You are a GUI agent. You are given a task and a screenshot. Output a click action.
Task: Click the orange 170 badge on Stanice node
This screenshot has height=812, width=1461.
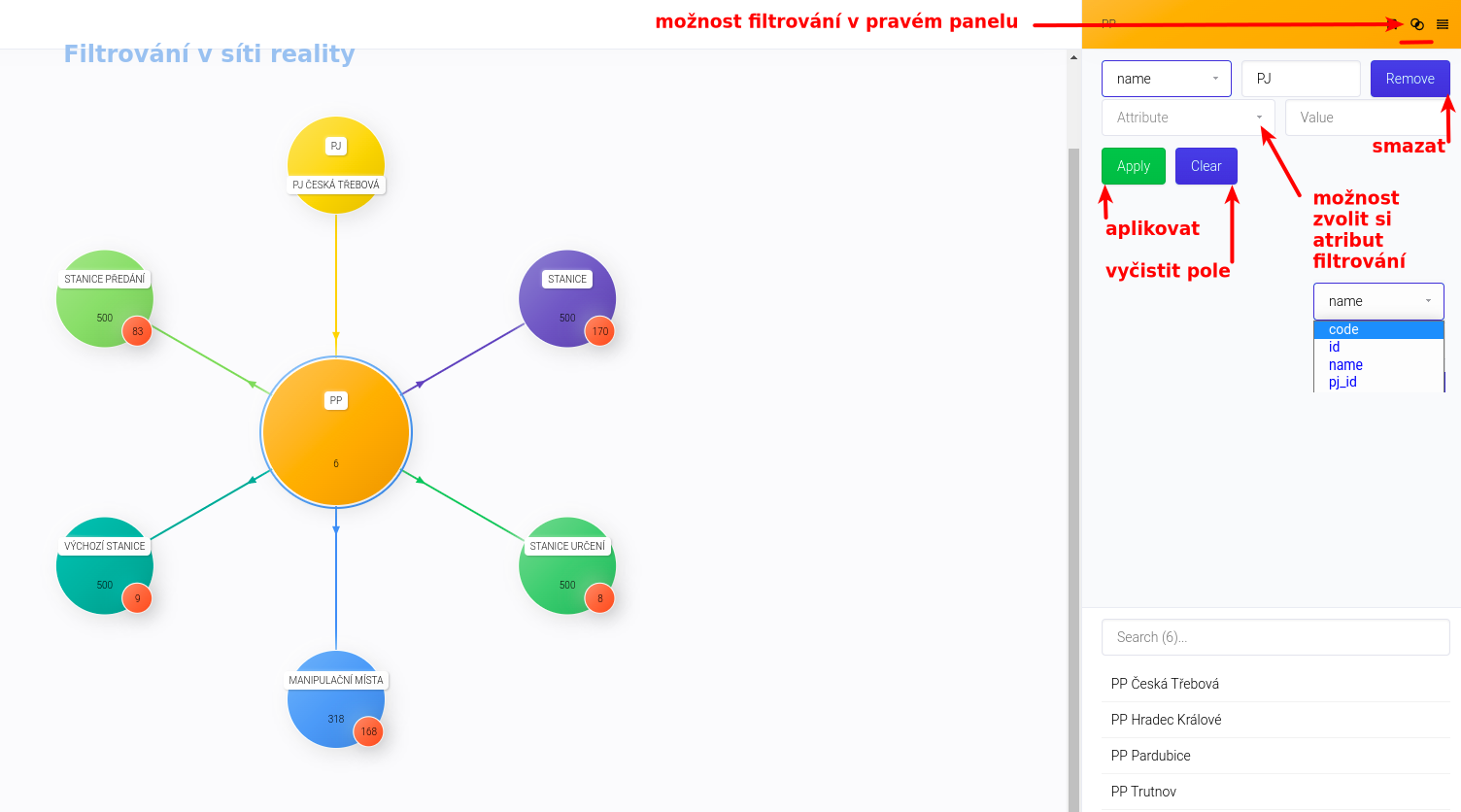click(600, 331)
